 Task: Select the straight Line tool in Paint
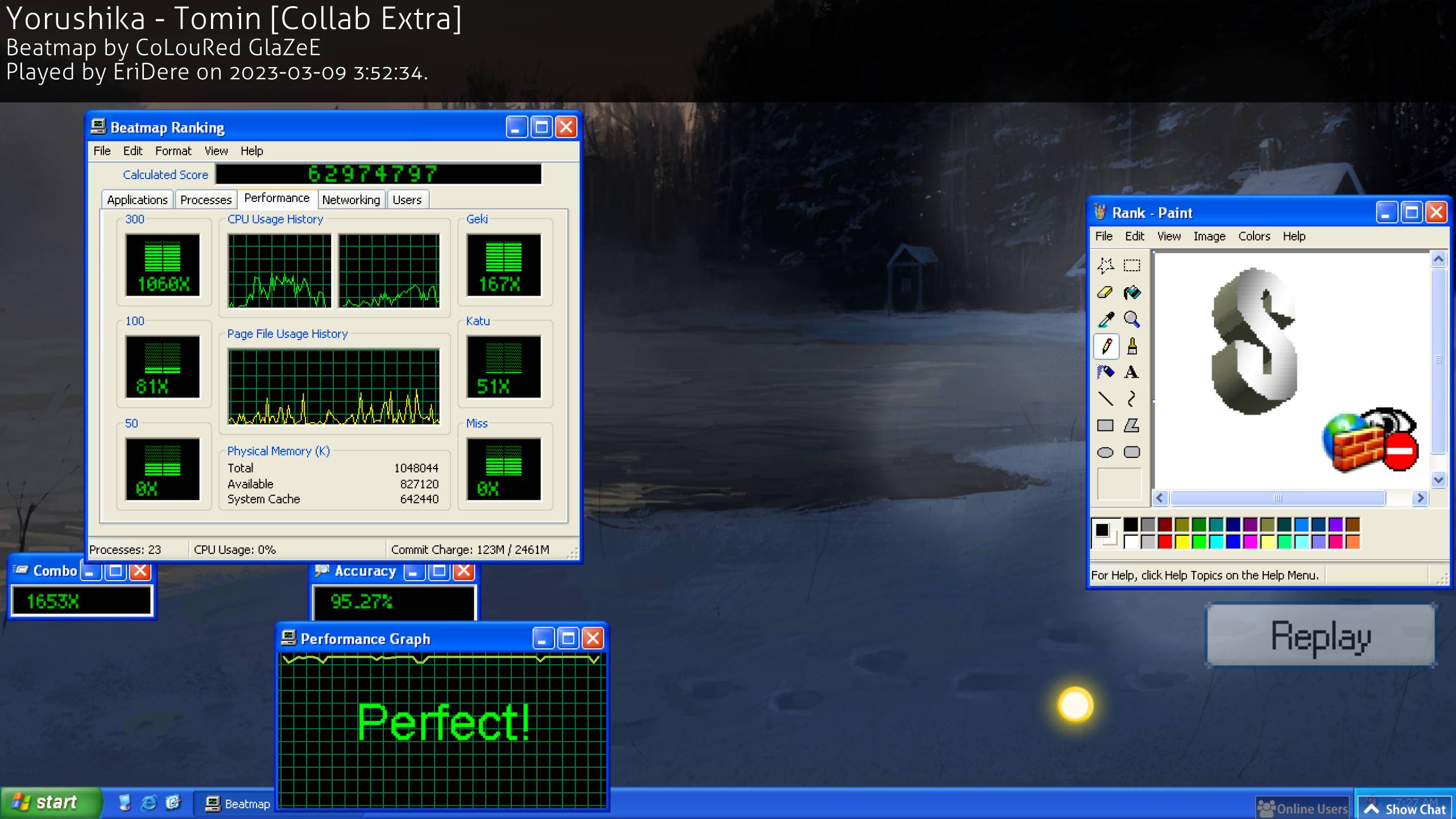(x=1105, y=399)
